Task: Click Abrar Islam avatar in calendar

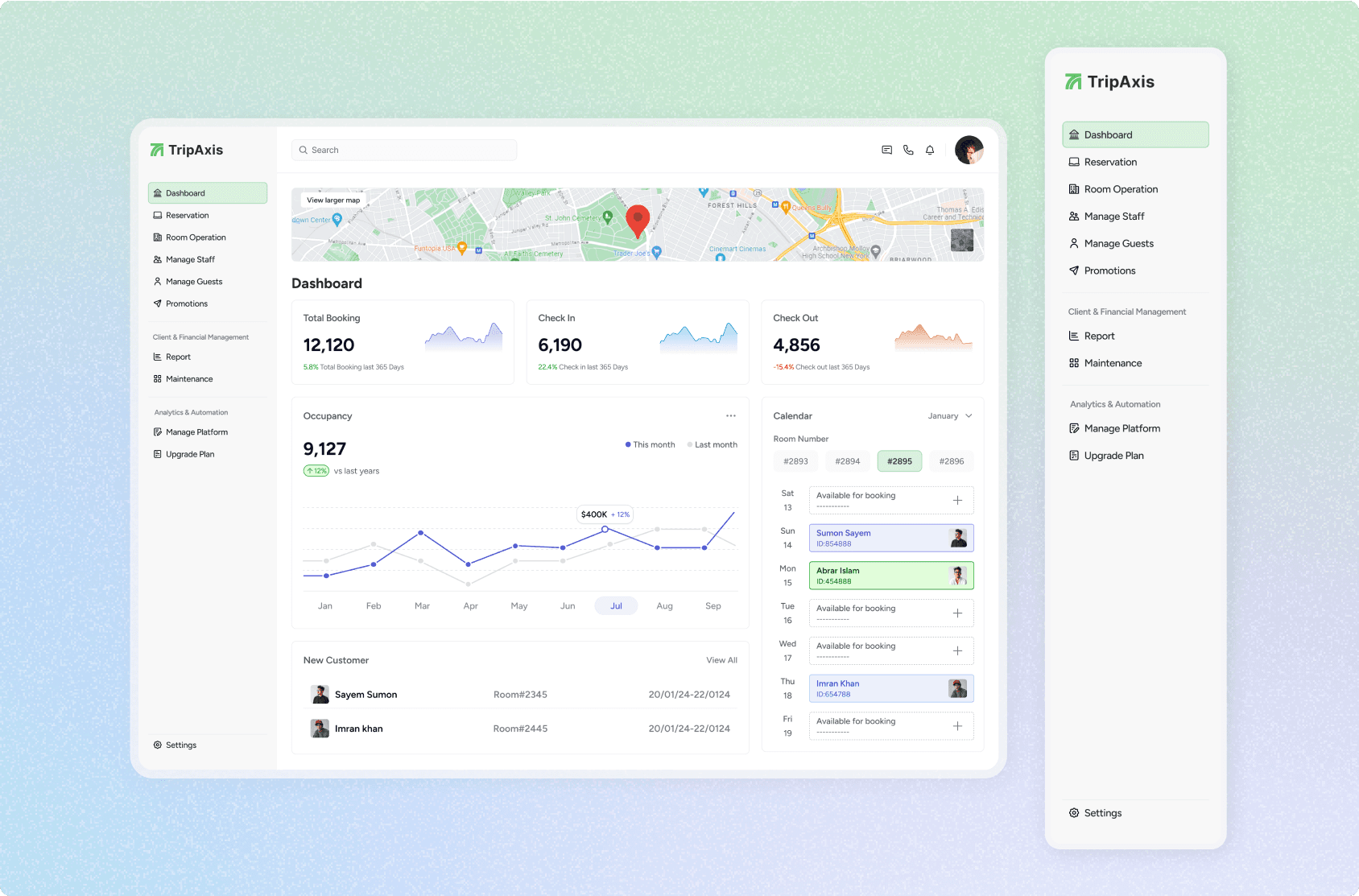Action: (958, 576)
